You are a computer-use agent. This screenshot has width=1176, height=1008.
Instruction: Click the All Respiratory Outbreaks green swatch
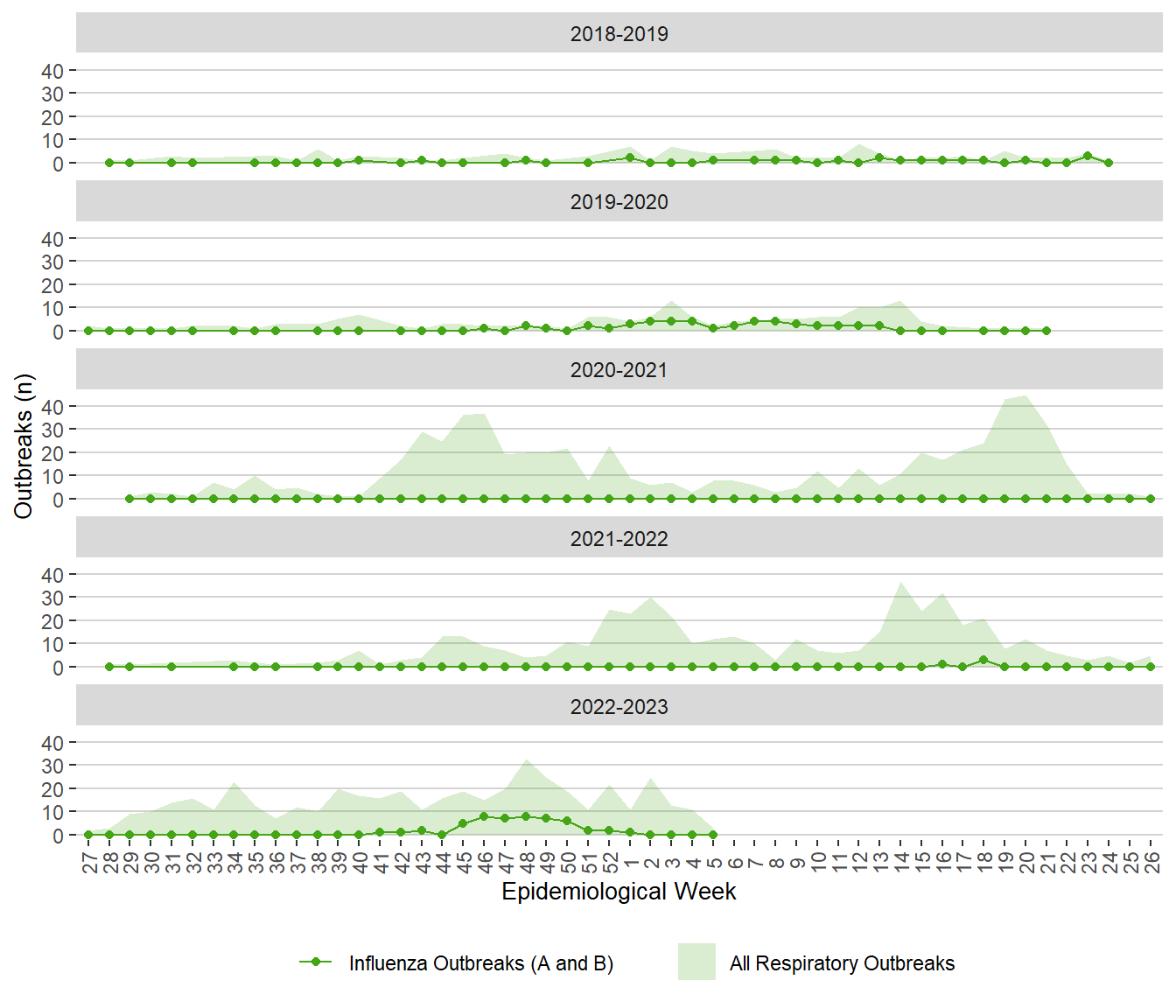tap(696, 962)
